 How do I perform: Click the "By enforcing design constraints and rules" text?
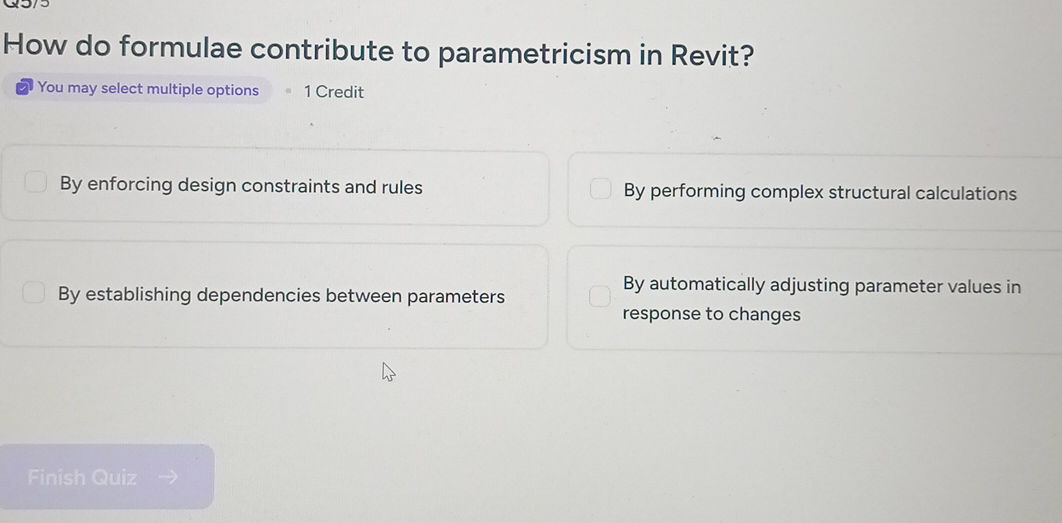[241, 187]
